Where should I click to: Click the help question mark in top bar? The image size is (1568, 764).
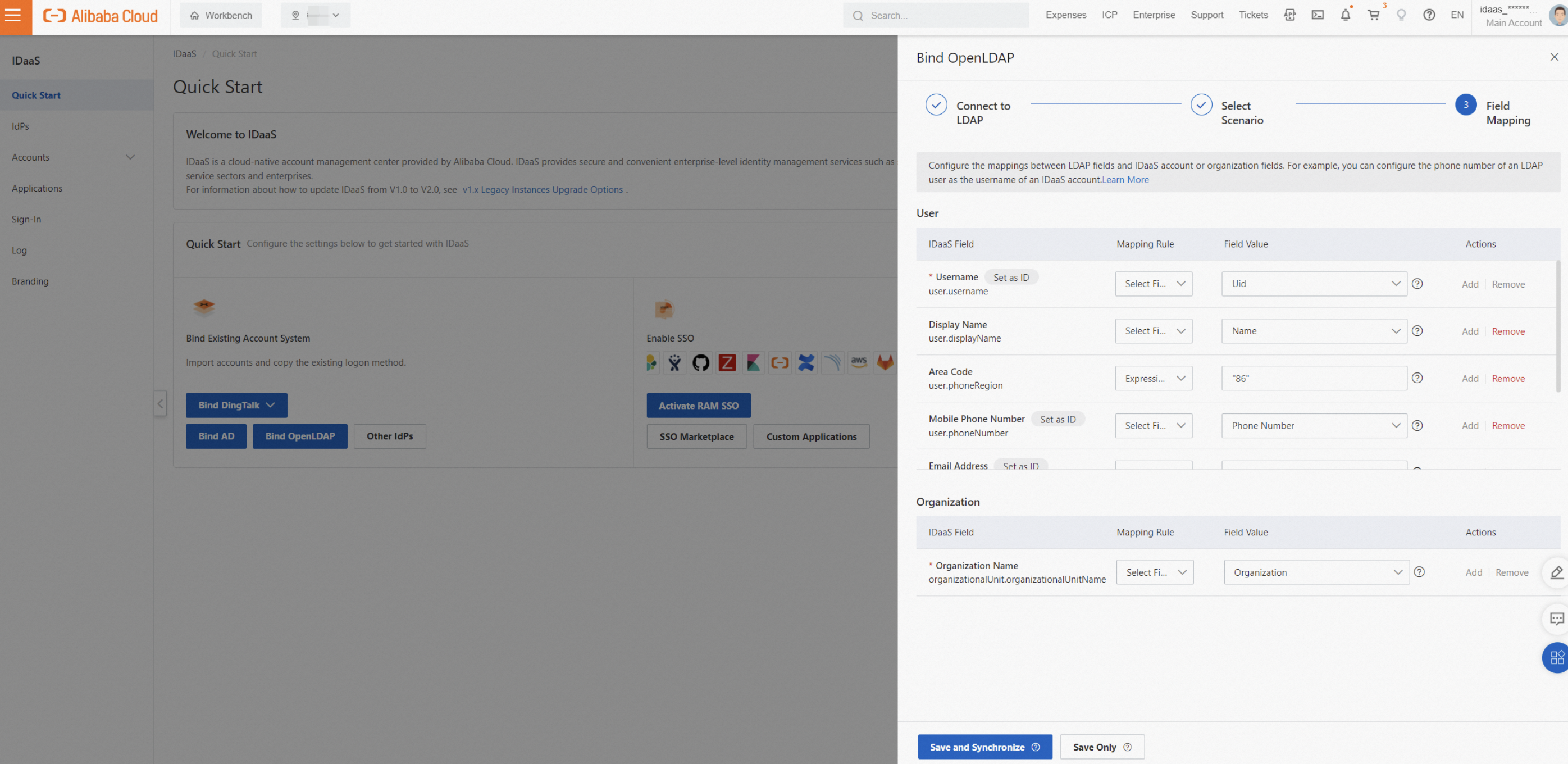click(1429, 15)
